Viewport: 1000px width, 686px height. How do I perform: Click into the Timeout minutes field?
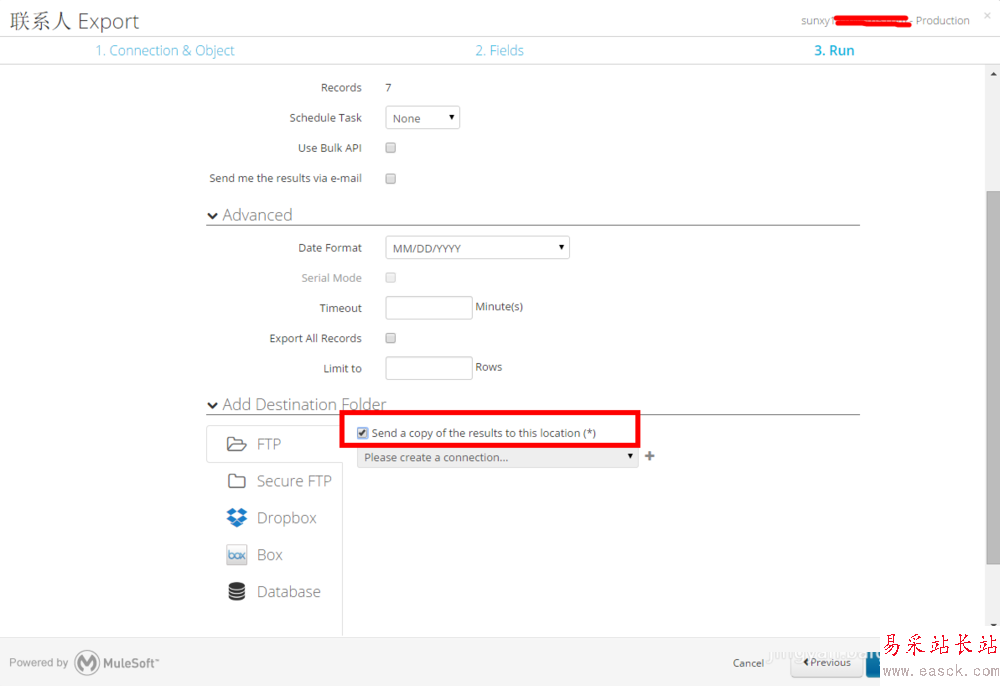pyautogui.click(x=428, y=308)
